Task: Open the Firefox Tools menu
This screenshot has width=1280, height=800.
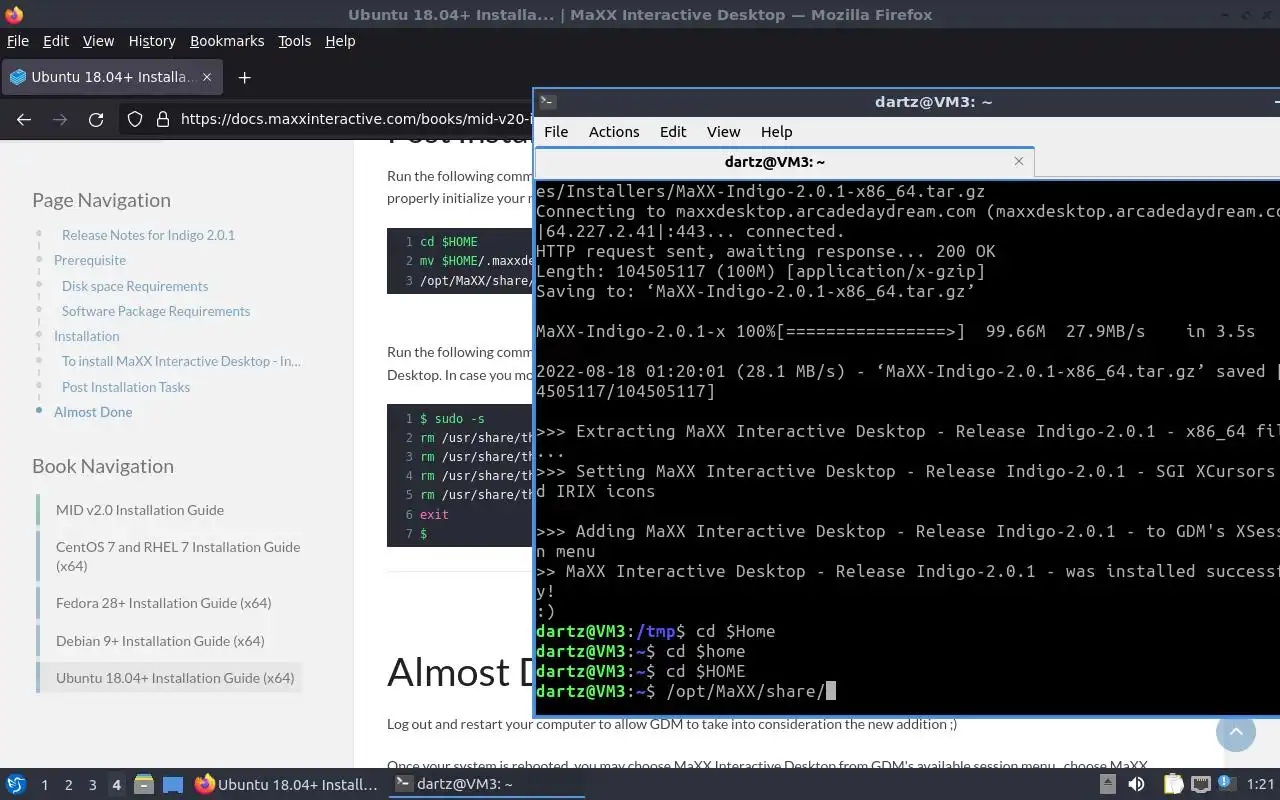Action: 295,41
